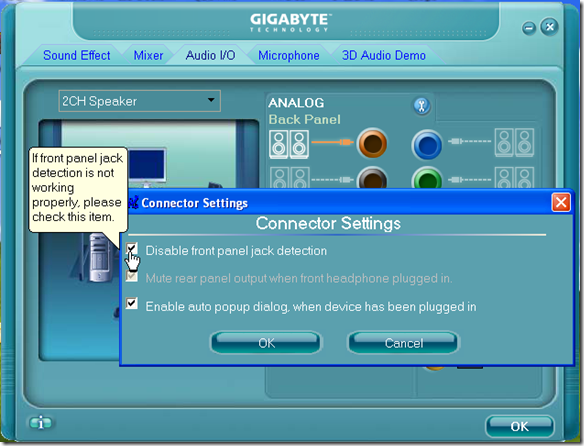Open the analog connector settings wrench icon

tap(422, 106)
